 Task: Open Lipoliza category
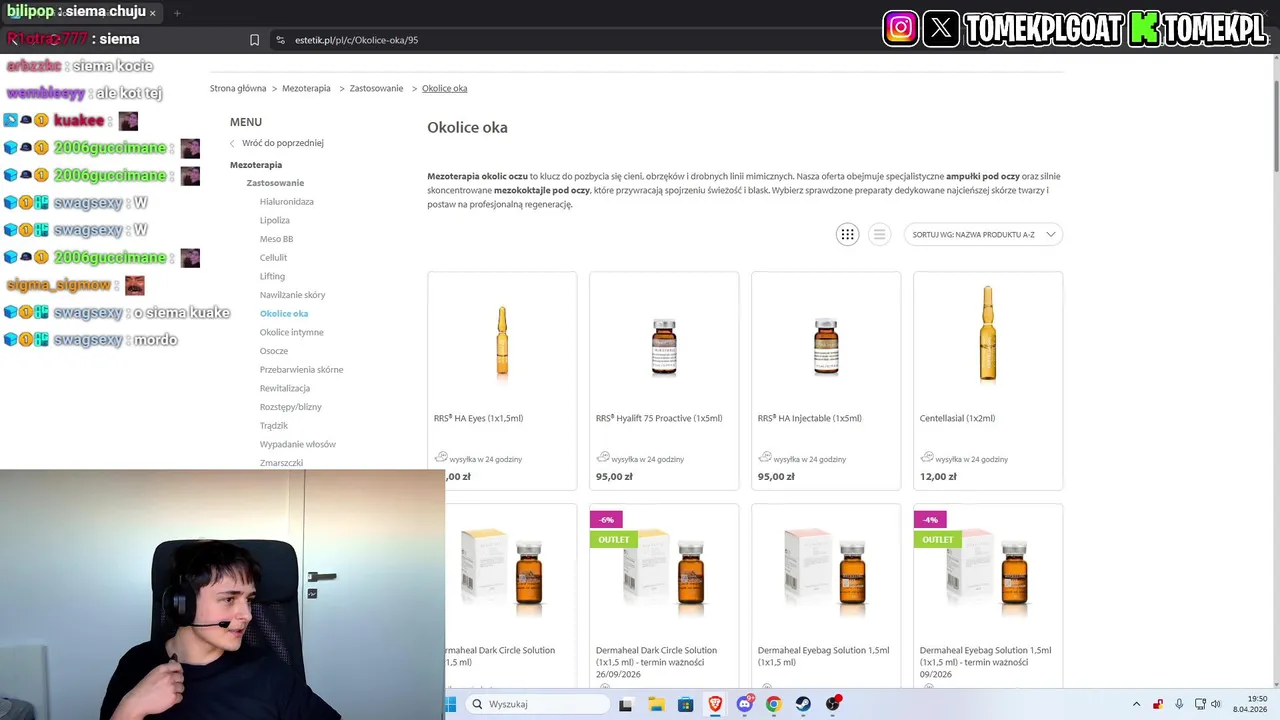tap(275, 220)
